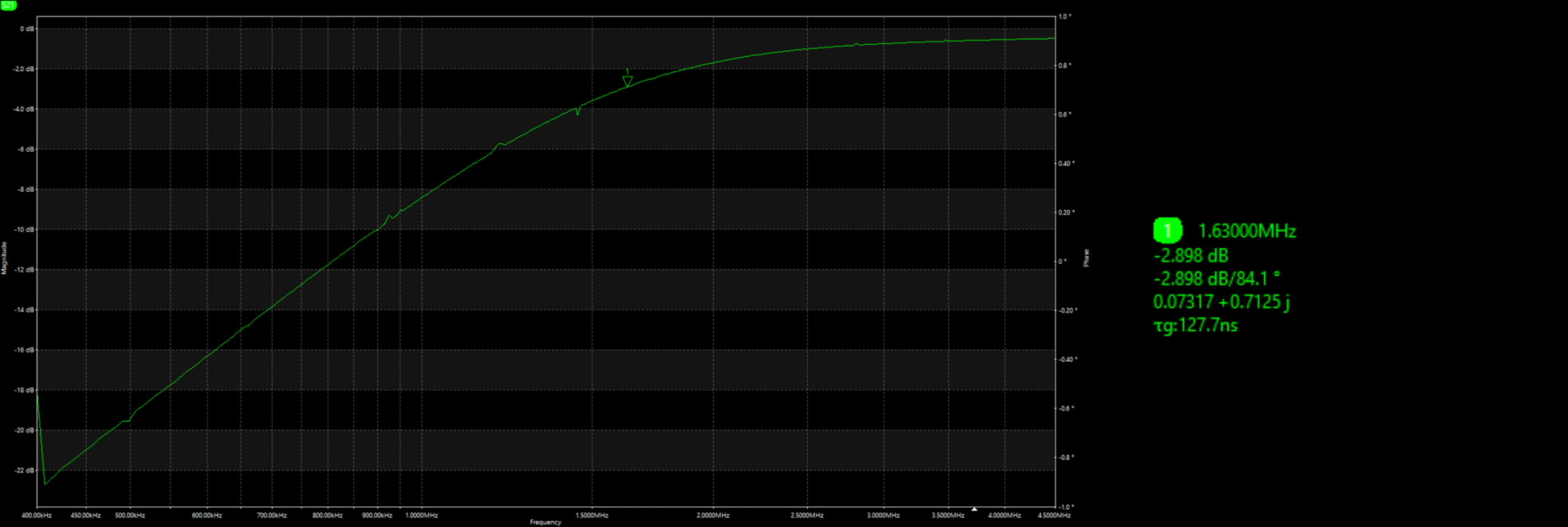Click the -10 dB magnitude axis label

(24, 230)
